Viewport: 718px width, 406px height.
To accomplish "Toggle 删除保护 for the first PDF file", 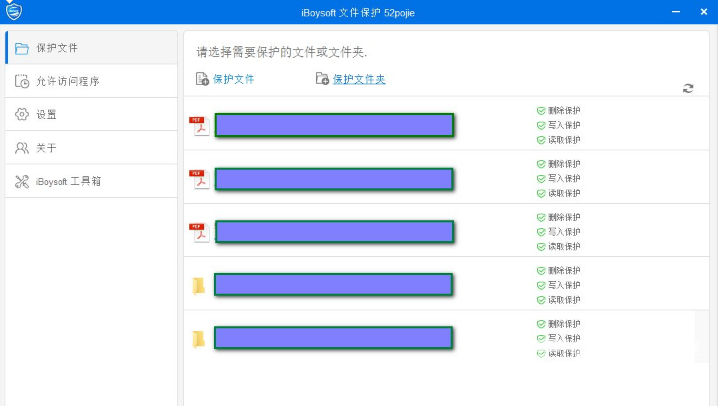I will (x=541, y=111).
